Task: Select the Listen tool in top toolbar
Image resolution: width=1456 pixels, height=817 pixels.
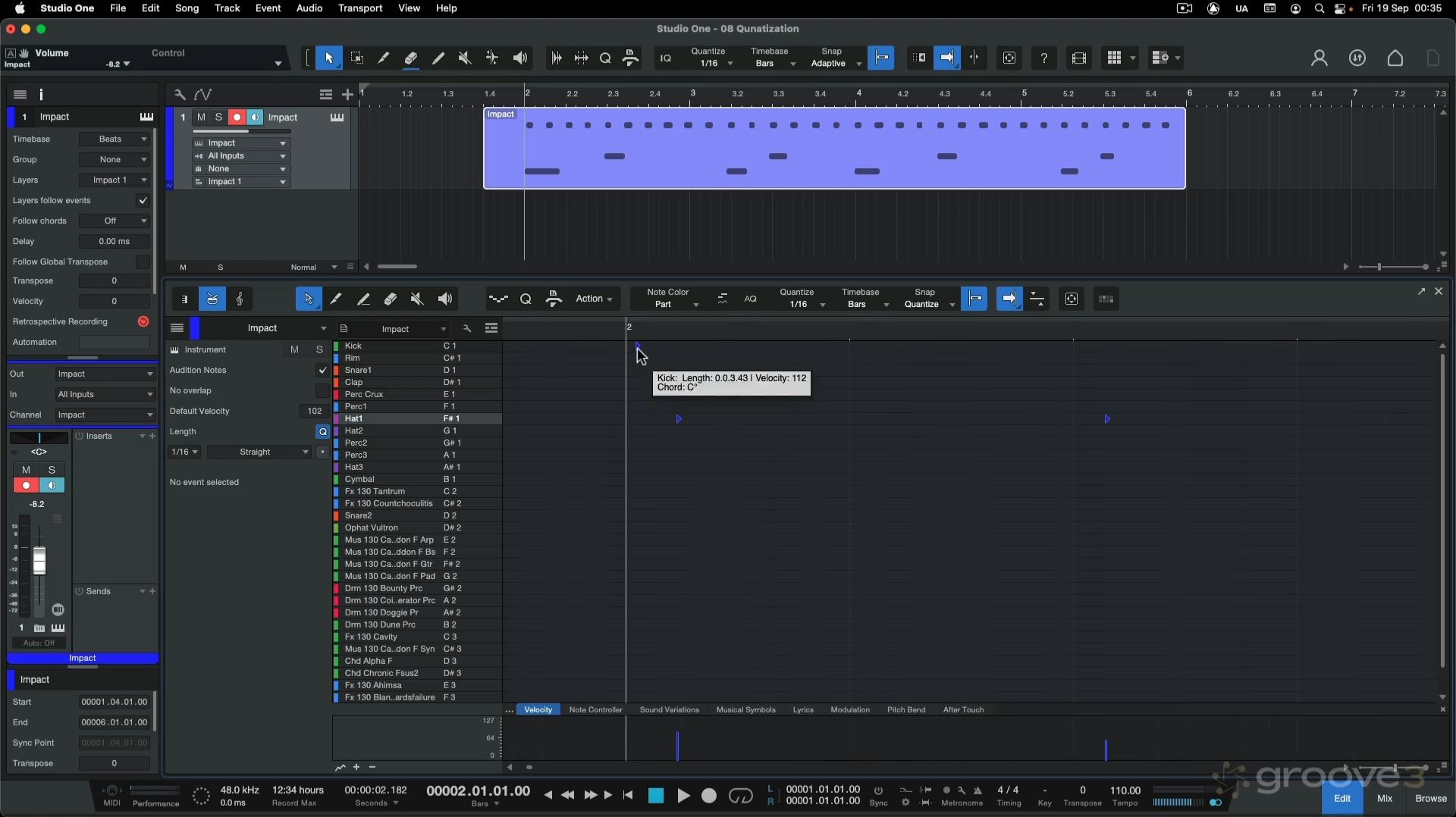Action: pyautogui.click(x=520, y=58)
